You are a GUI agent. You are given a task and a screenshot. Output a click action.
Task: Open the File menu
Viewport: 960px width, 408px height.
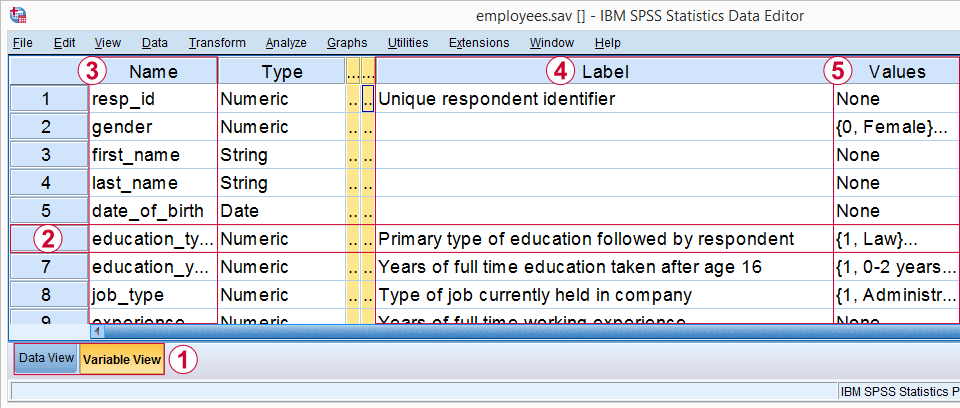pyautogui.click(x=23, y=43)
